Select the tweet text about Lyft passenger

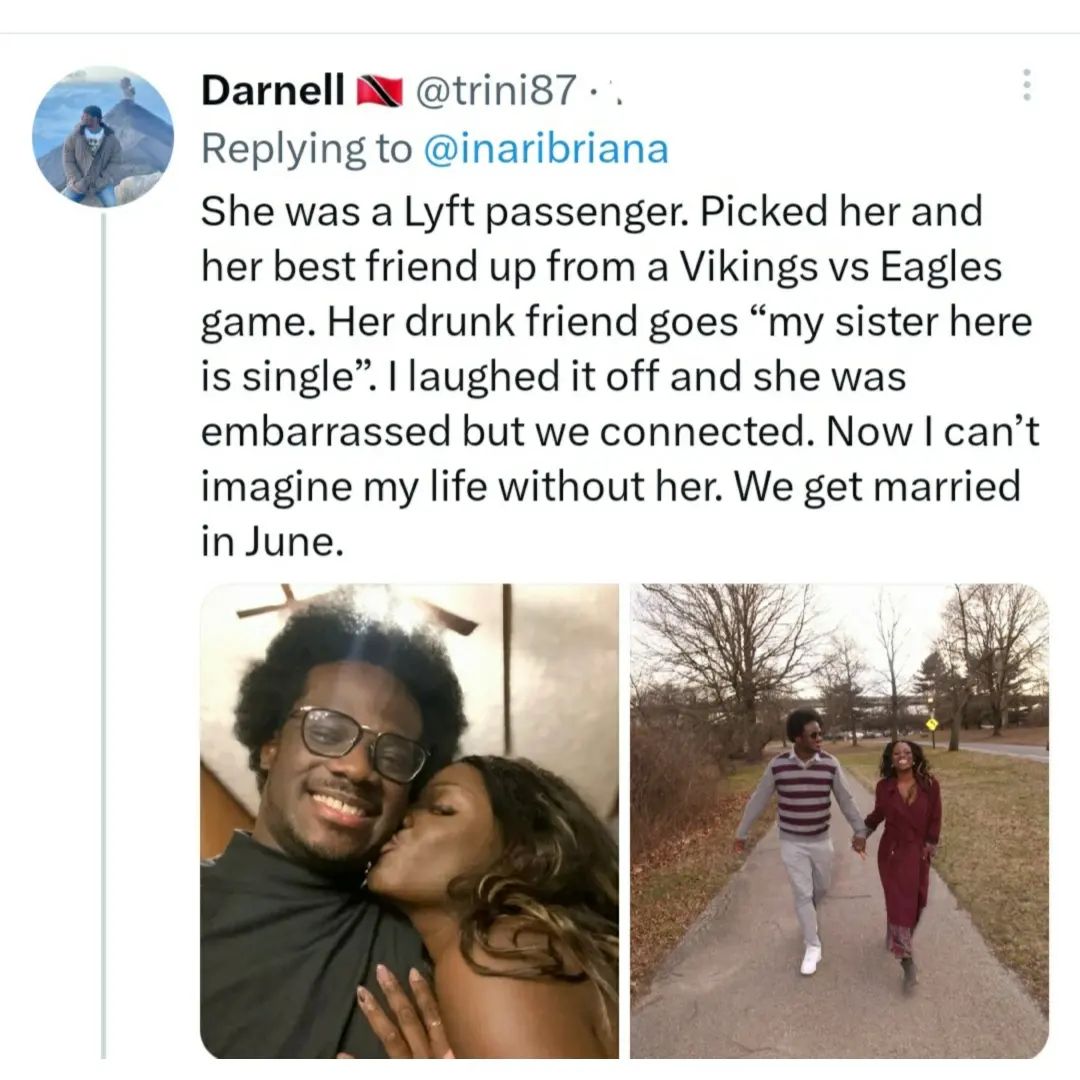coord(620,376)
